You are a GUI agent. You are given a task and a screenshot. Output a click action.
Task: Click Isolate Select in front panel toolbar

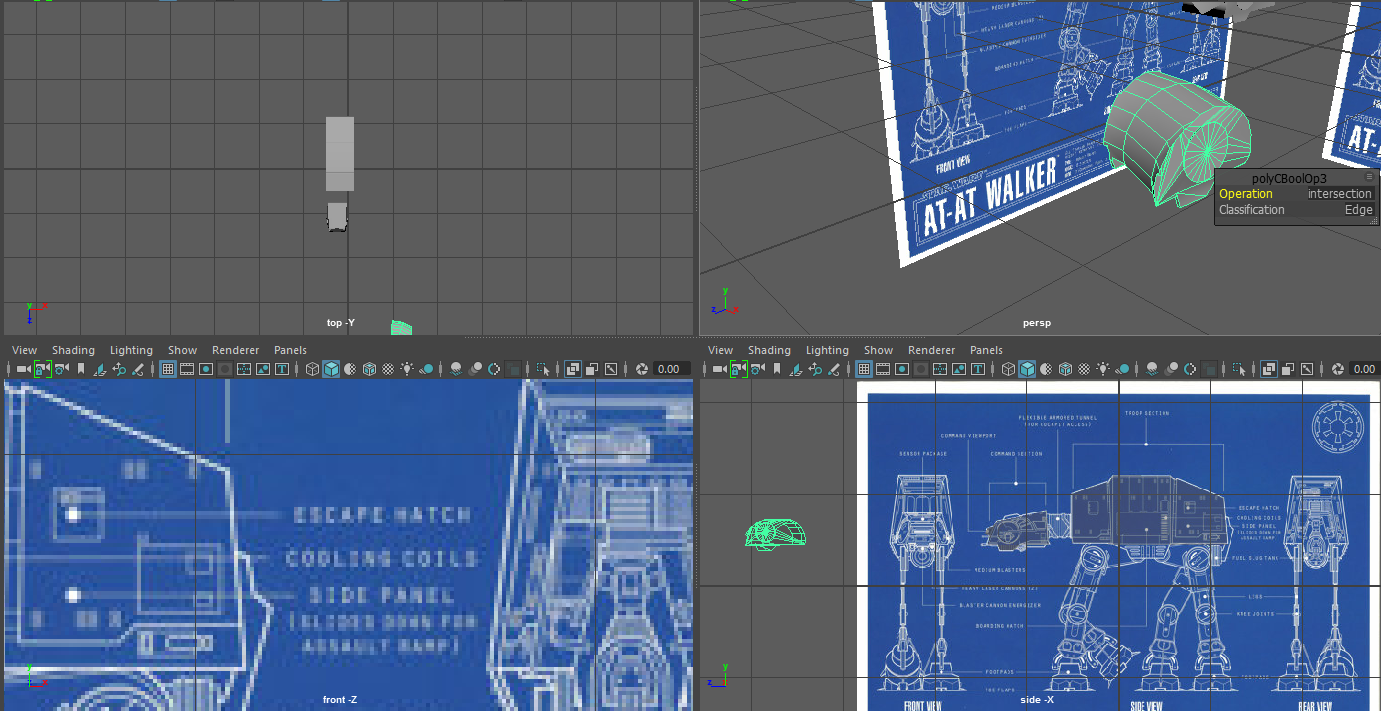pyautogui.click(x=543, y=369)
